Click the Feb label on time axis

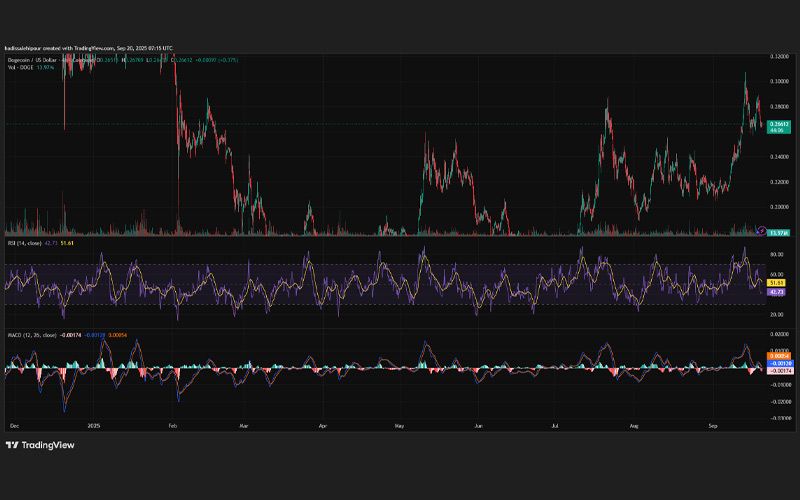[172, 426]
